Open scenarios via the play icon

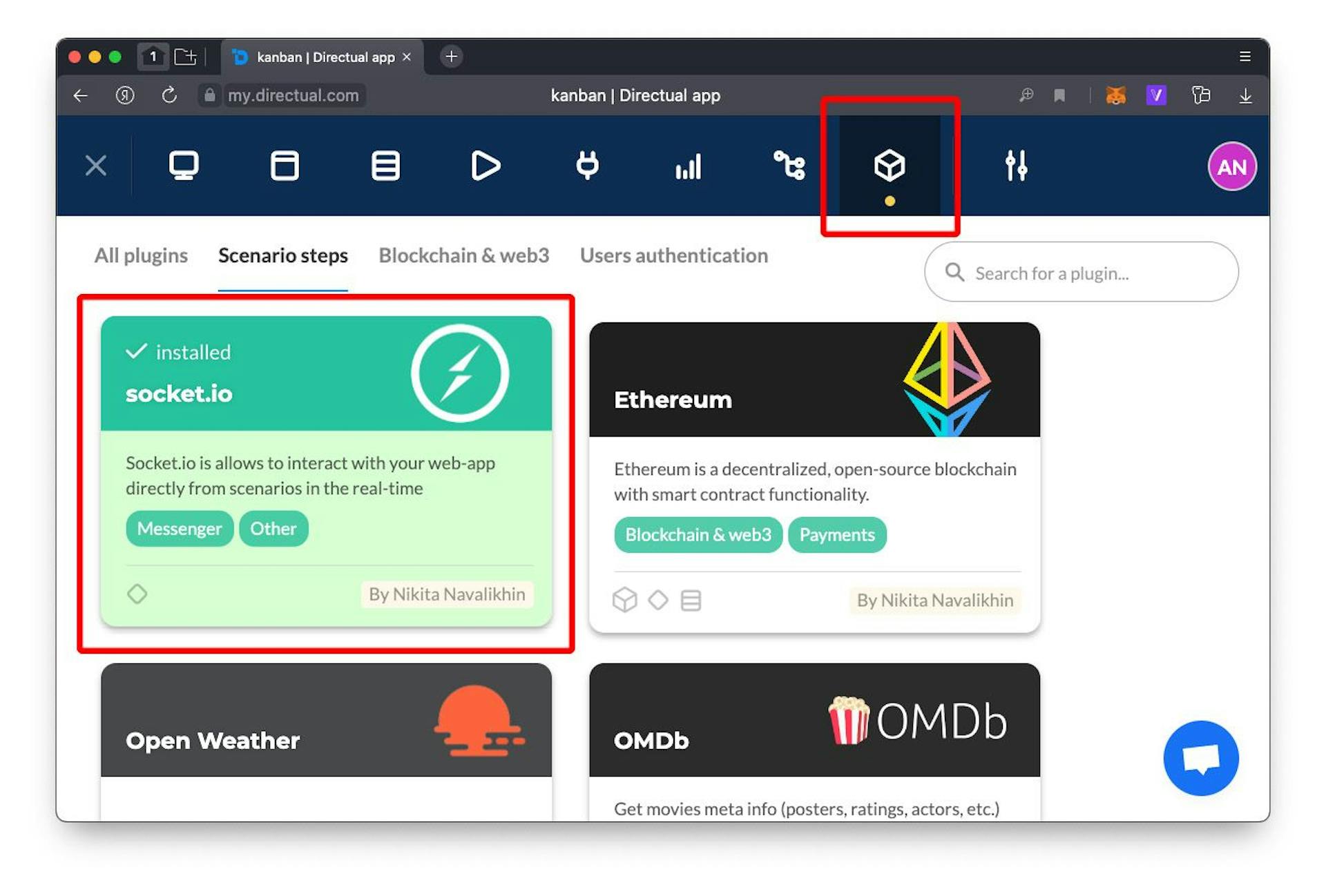coord(486,166)
